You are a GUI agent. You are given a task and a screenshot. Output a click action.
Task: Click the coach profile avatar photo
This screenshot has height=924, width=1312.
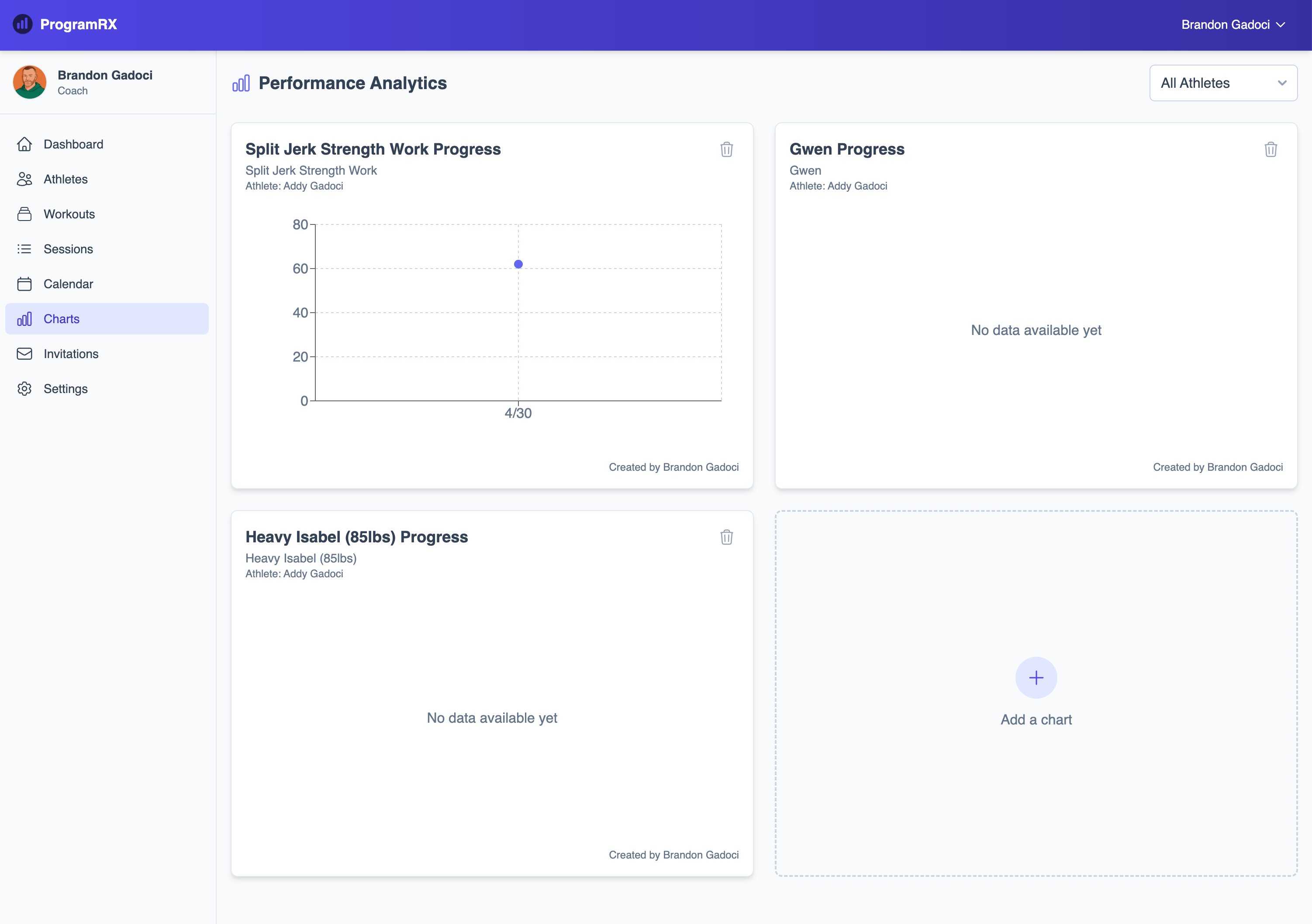pos(30,82)
